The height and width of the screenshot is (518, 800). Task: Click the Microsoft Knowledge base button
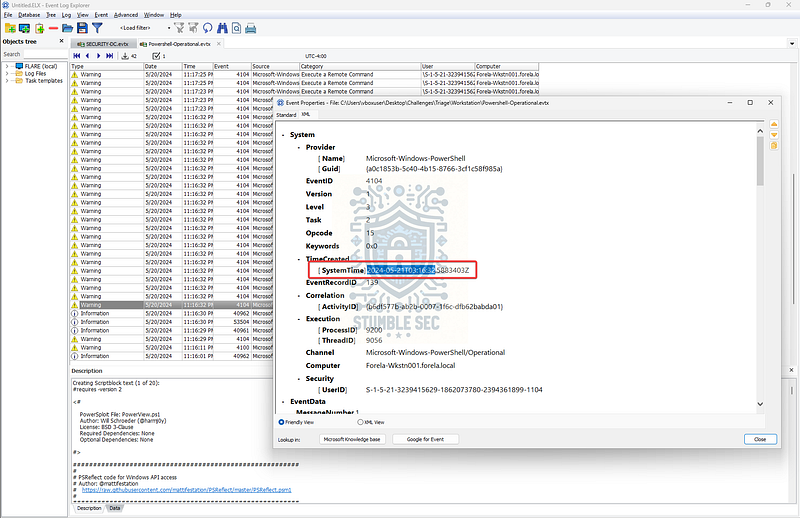[352, 439]
